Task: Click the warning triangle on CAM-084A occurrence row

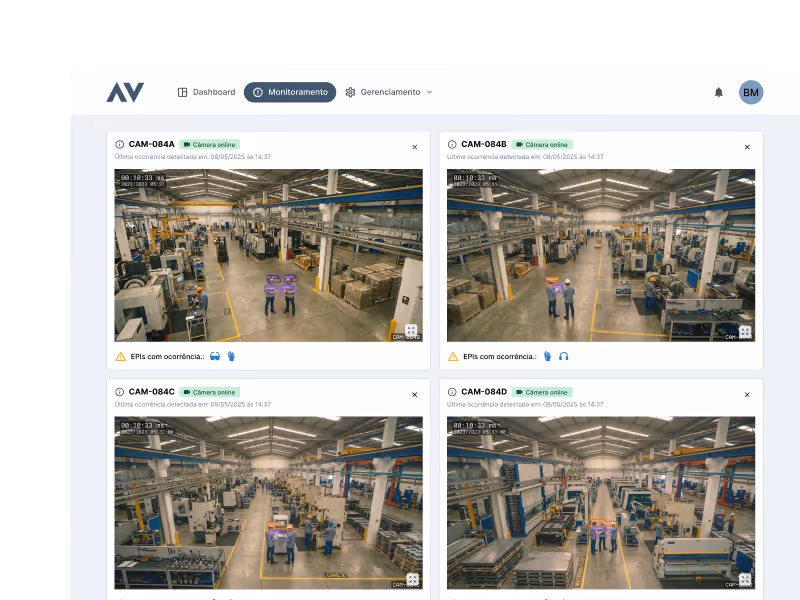Action: (122, 354)
